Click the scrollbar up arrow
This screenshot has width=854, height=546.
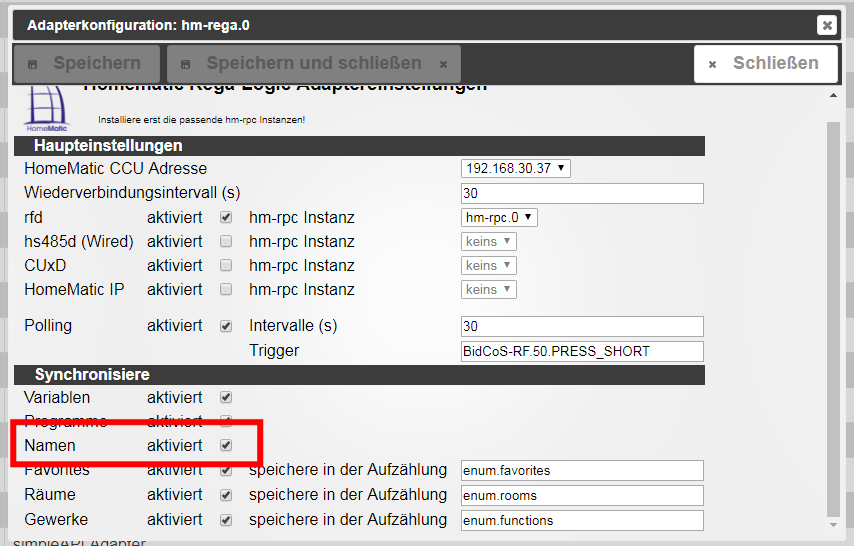tap(833, 95)
